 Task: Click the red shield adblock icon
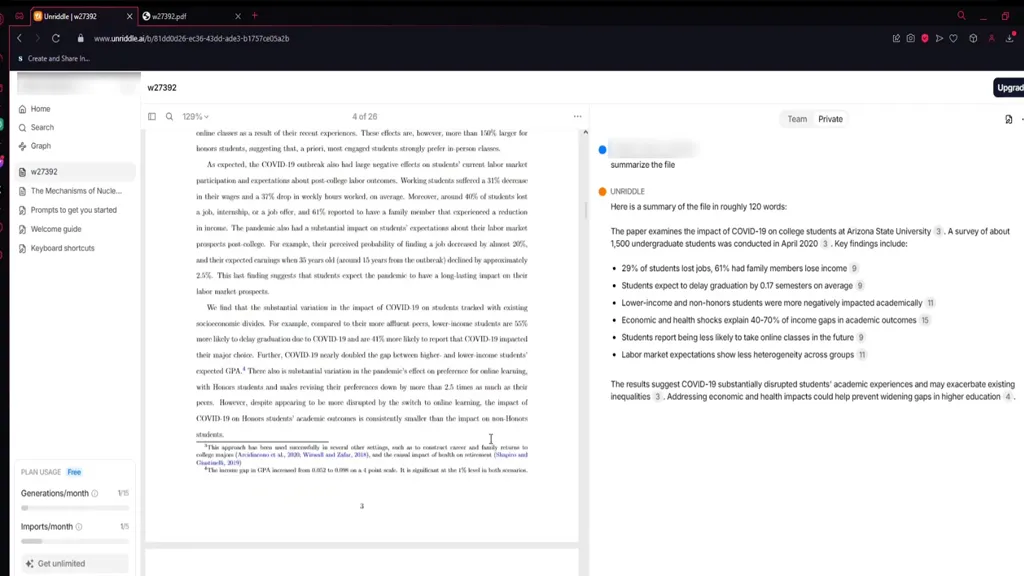925,39
